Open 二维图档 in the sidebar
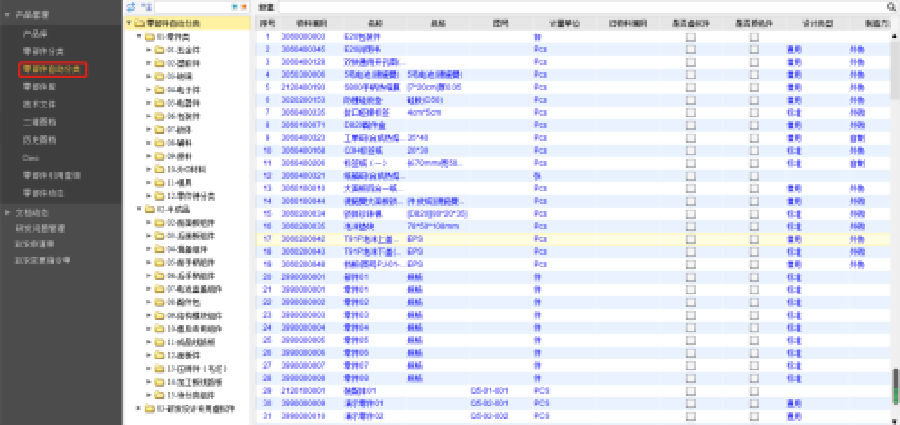Viewport: 900px width, 425px height. 39,122
